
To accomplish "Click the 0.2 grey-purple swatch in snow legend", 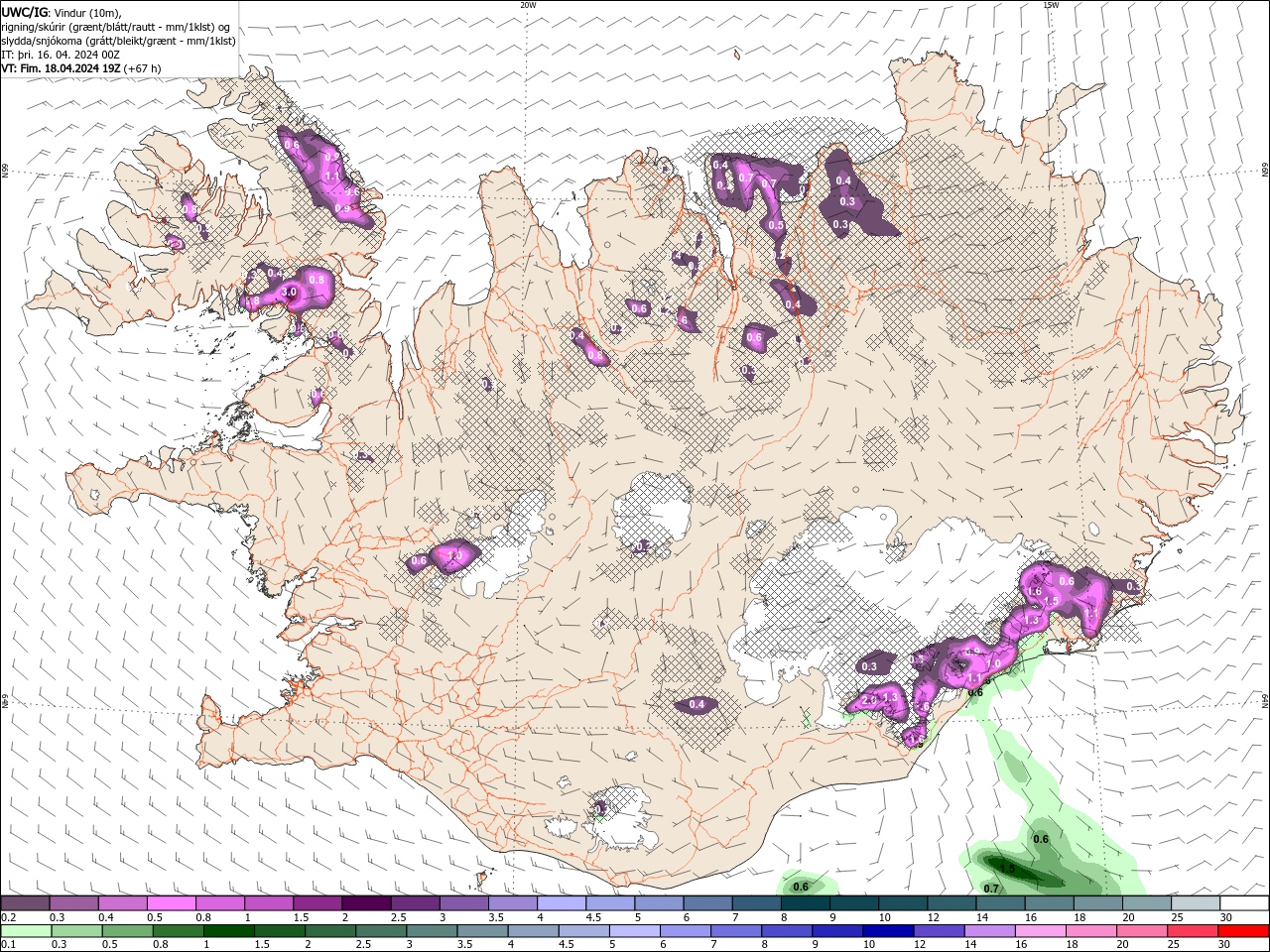I will coord(25,903).
